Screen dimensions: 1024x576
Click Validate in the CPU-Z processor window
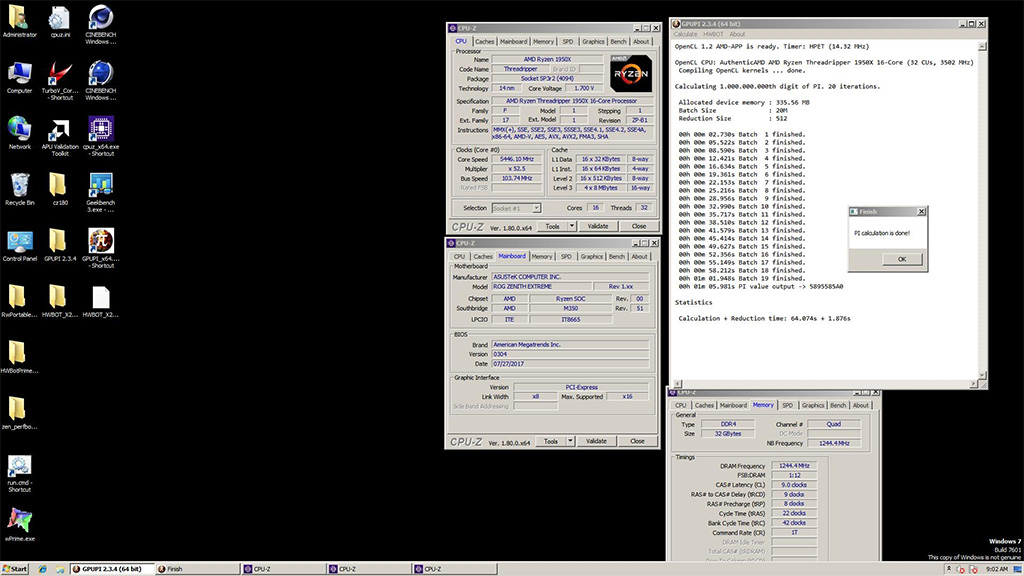598,227
